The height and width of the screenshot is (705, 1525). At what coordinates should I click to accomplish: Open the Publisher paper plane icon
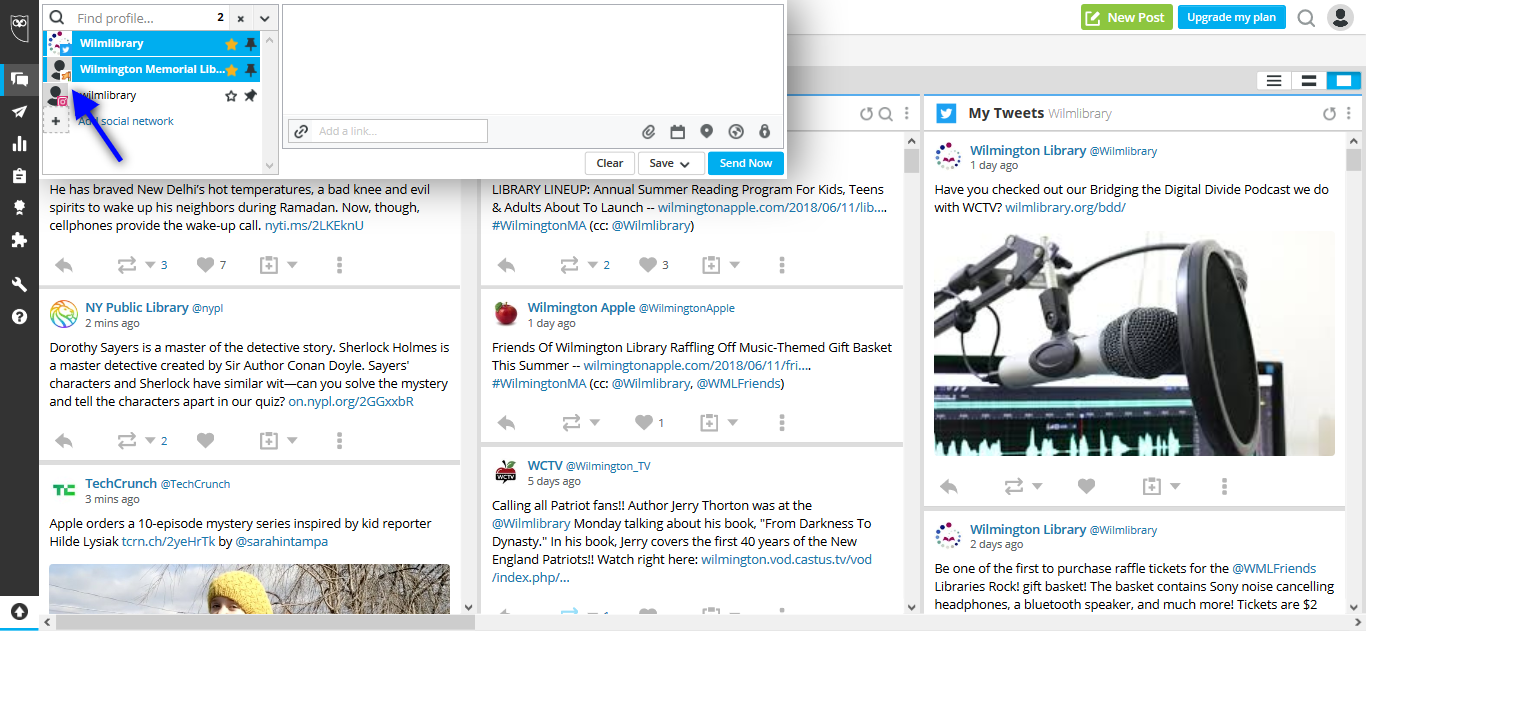(19, 112)
